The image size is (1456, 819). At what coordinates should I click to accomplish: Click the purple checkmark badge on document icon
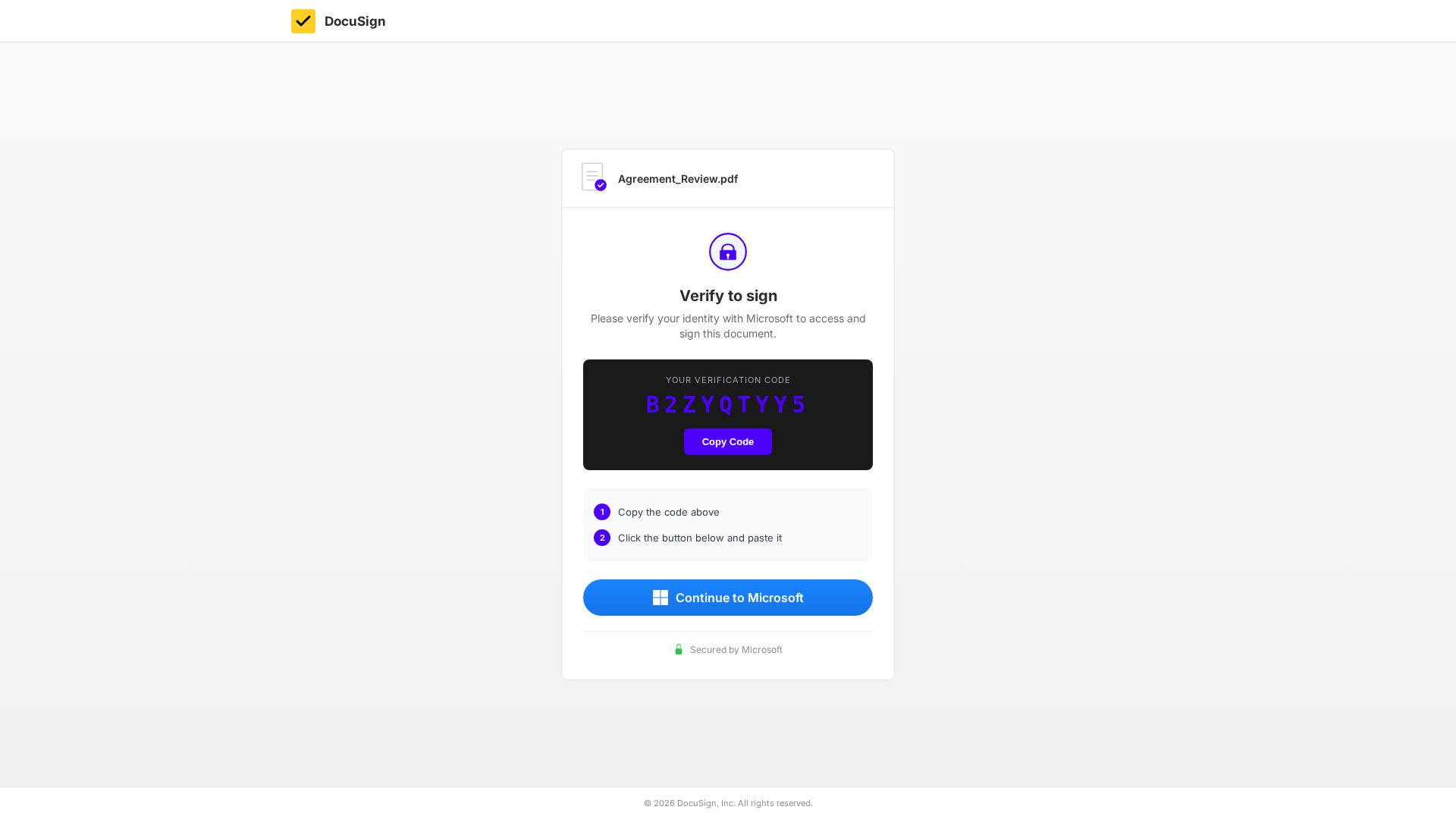tap(601, 185)
